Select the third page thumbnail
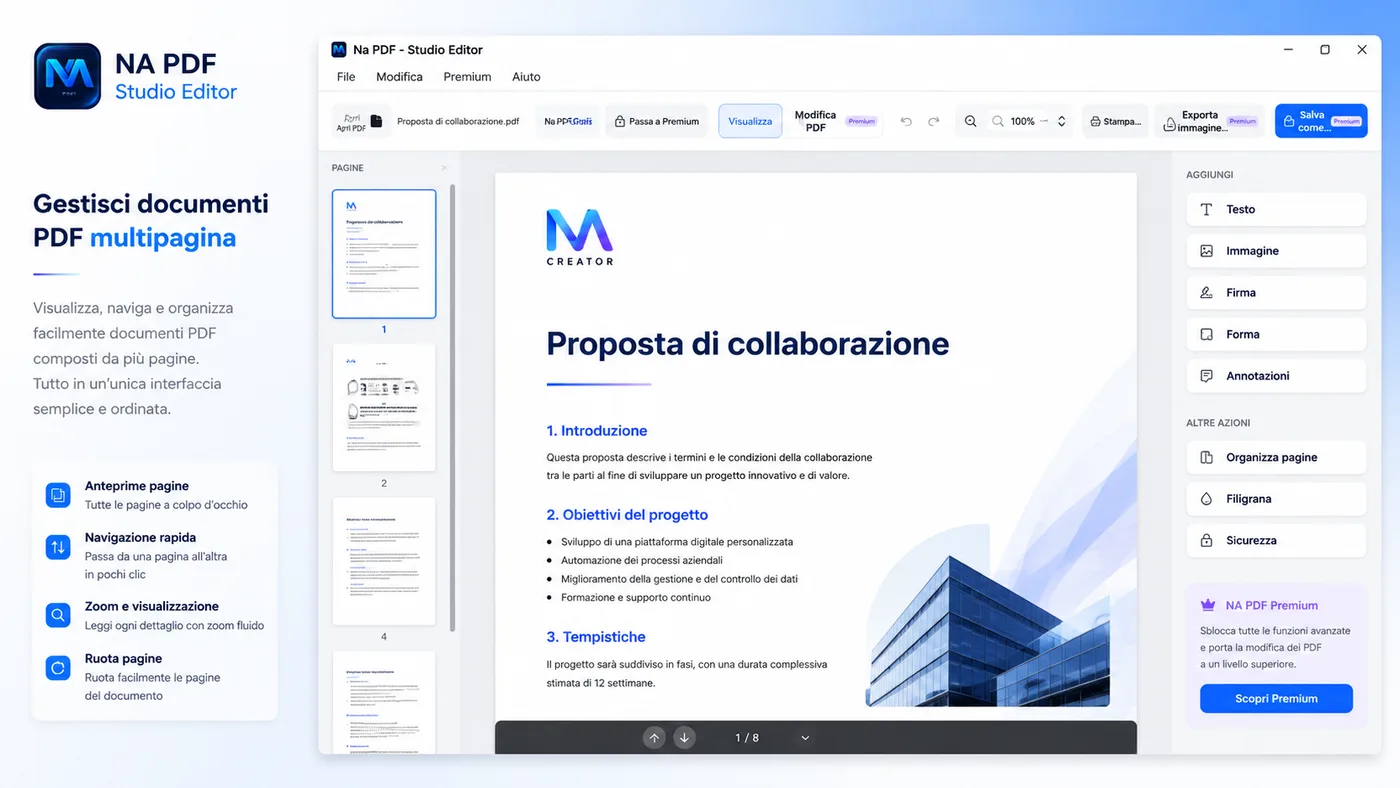The width and height of the screenshot is (1400, 788). click(x=384, y=561)
